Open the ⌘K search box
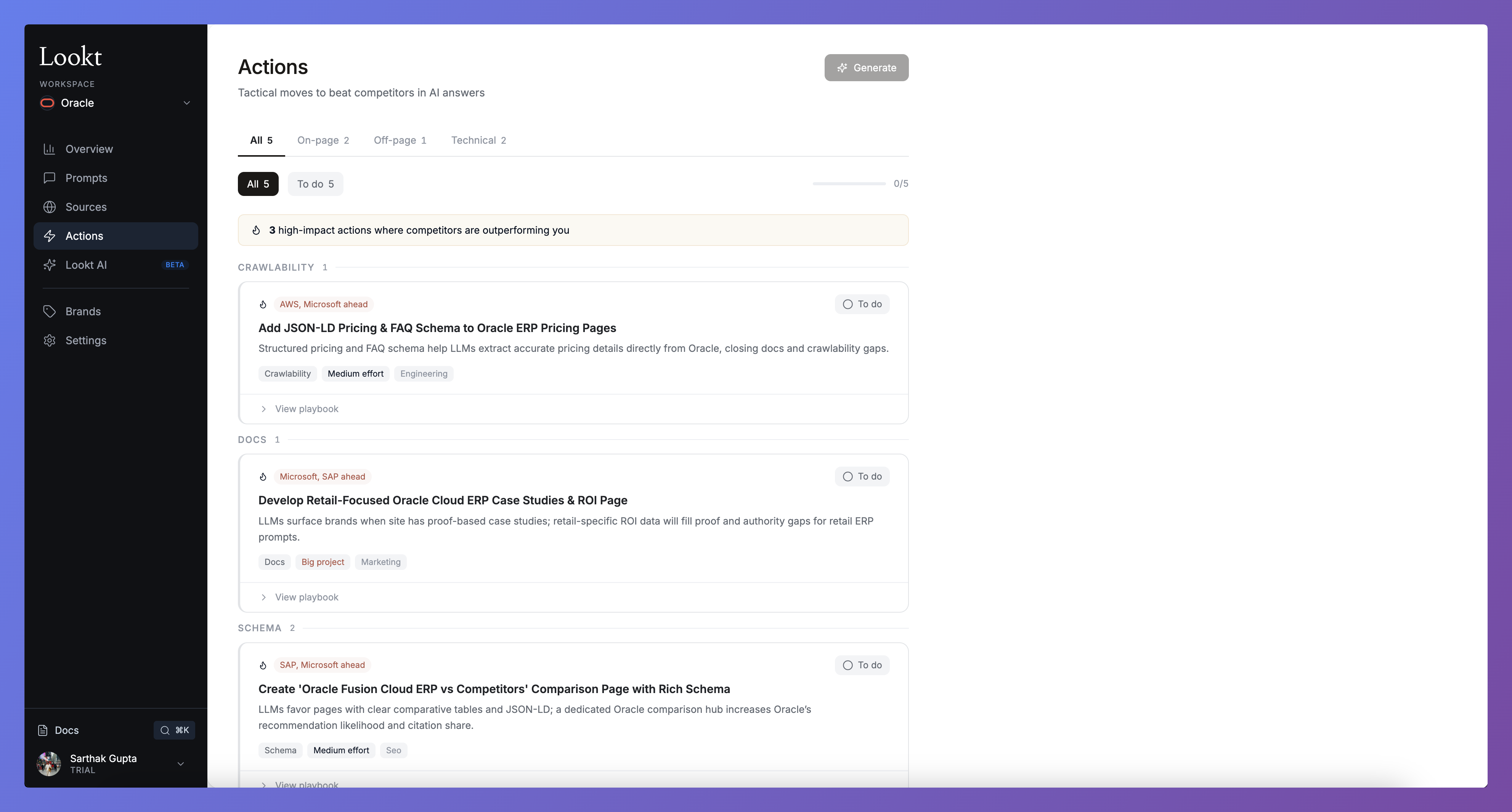Image resolution: width=1512 pixels, height=812 pixels. click(x=174, y=730)
